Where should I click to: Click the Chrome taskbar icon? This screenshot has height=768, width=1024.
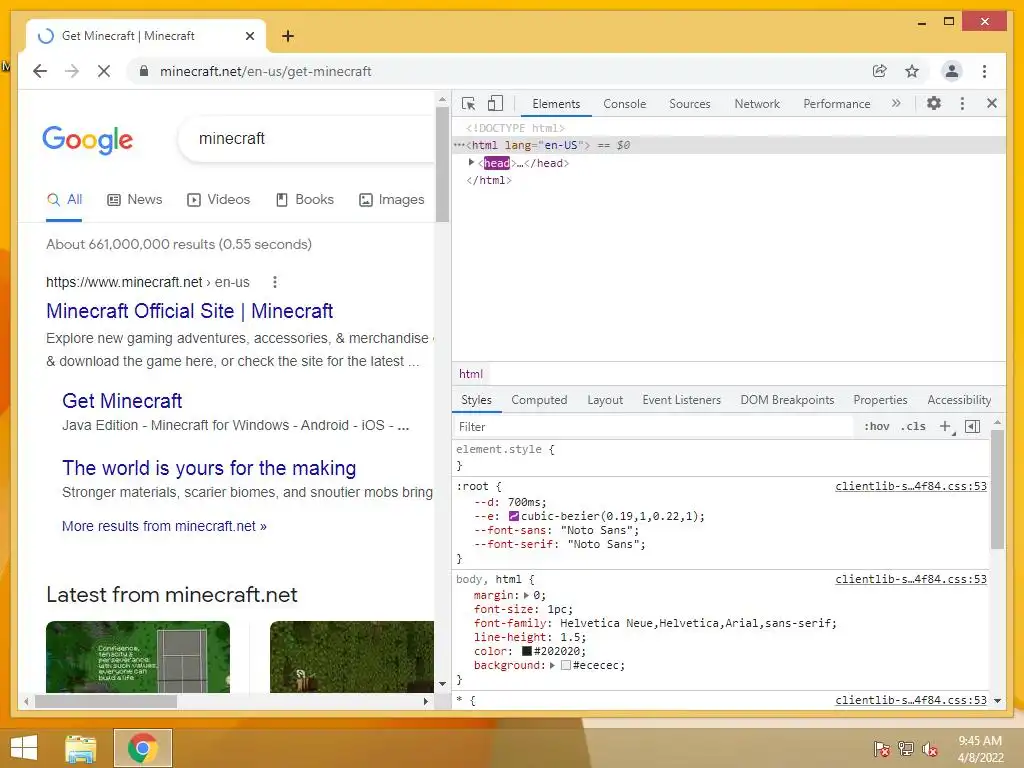click(x=142, y=748)
